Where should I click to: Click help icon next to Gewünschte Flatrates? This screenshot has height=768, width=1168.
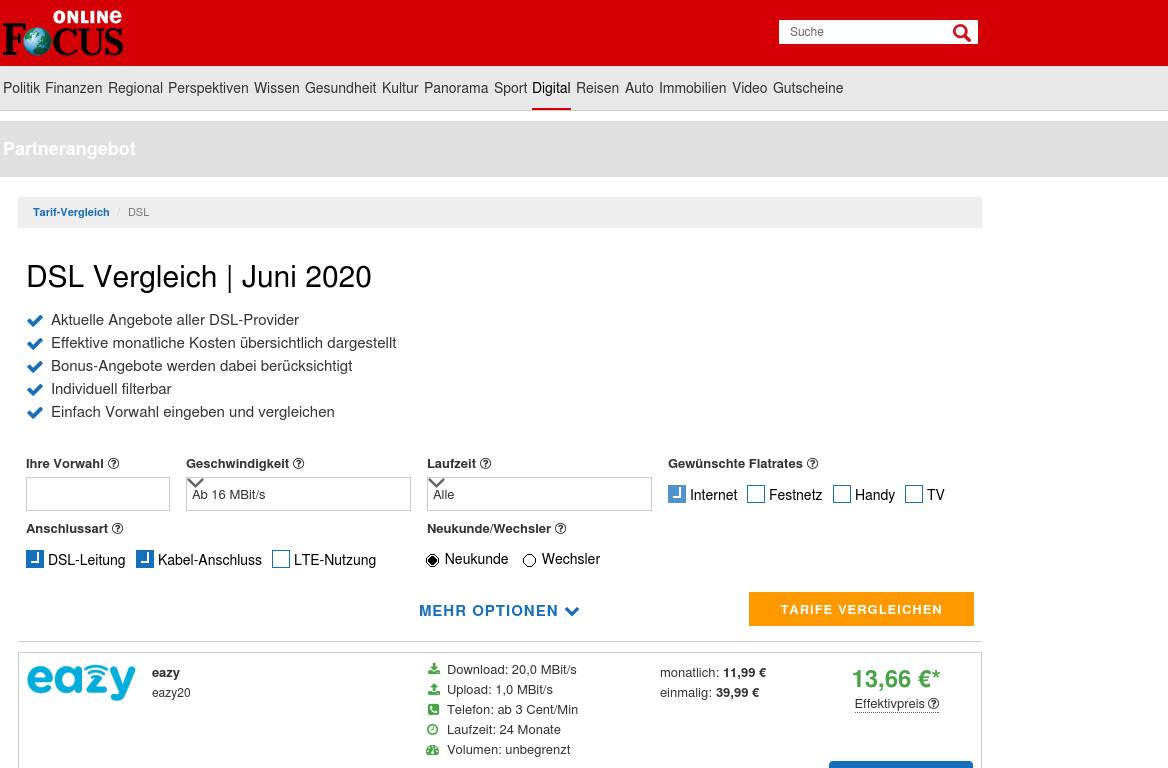(812, 464)
